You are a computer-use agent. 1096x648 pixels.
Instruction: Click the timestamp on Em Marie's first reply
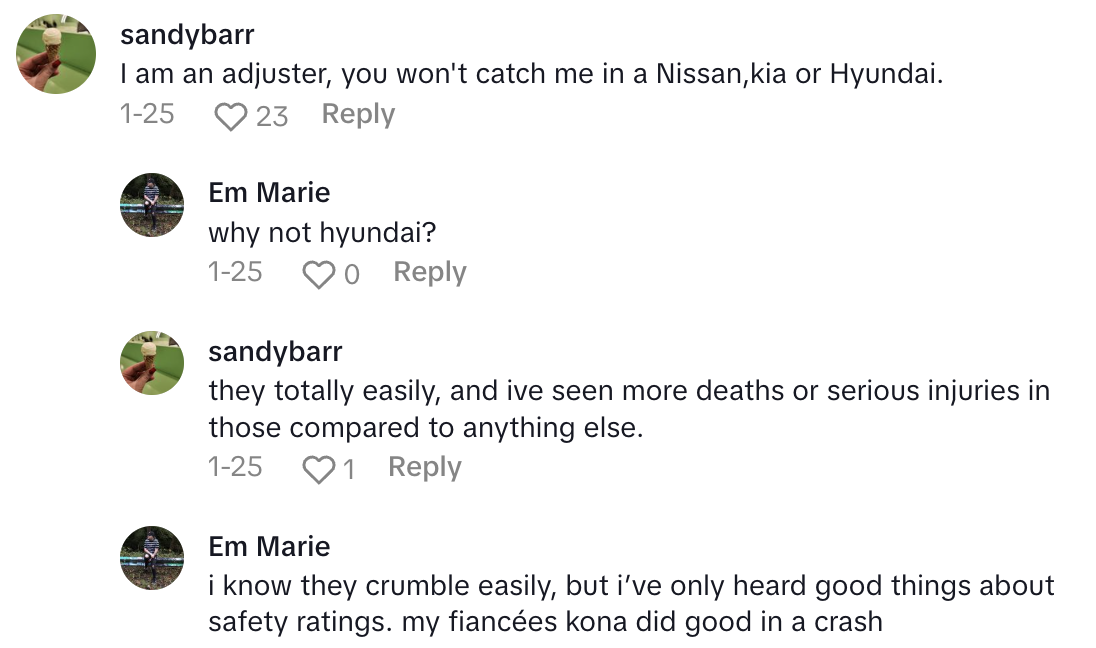pos(237,272)
